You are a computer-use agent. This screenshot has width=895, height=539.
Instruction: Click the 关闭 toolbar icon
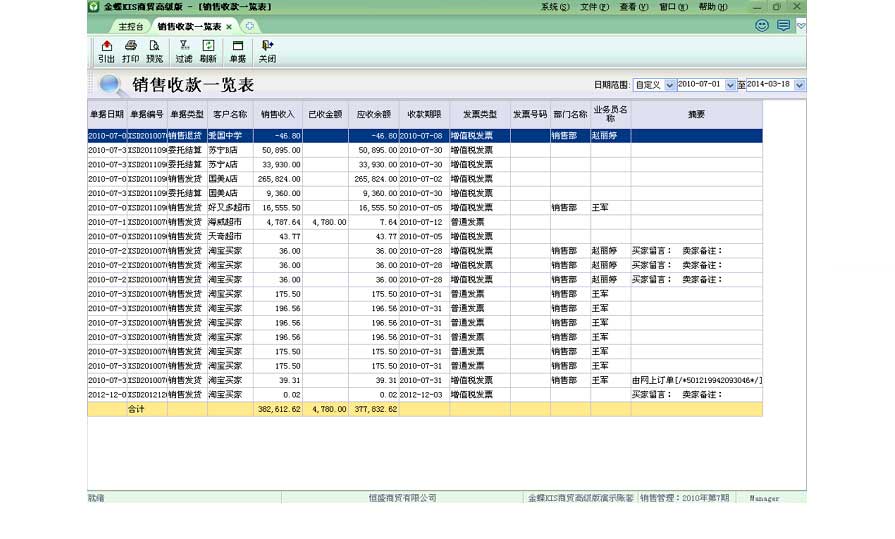click(x=267, y=51)
